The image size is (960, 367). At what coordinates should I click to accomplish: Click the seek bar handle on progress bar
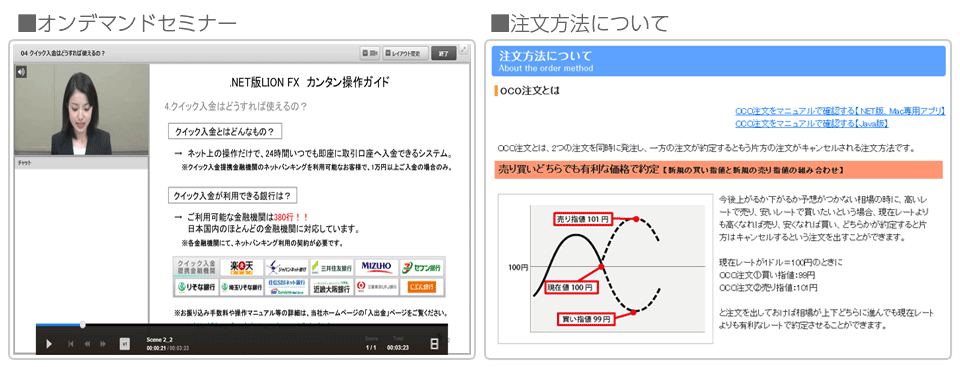tap(83, 325)
